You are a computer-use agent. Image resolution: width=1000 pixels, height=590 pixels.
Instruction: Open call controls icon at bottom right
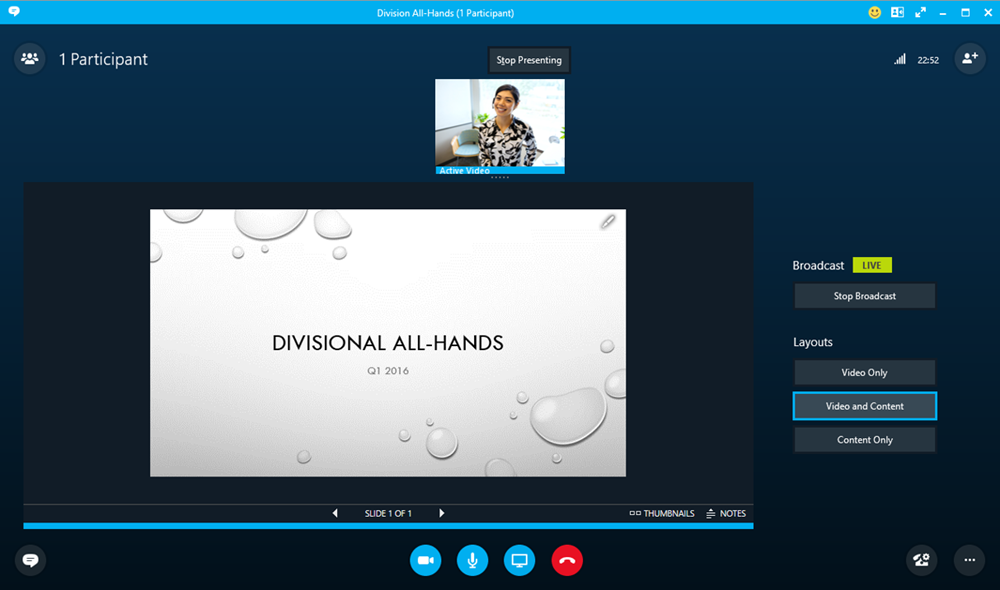(922, 560)
